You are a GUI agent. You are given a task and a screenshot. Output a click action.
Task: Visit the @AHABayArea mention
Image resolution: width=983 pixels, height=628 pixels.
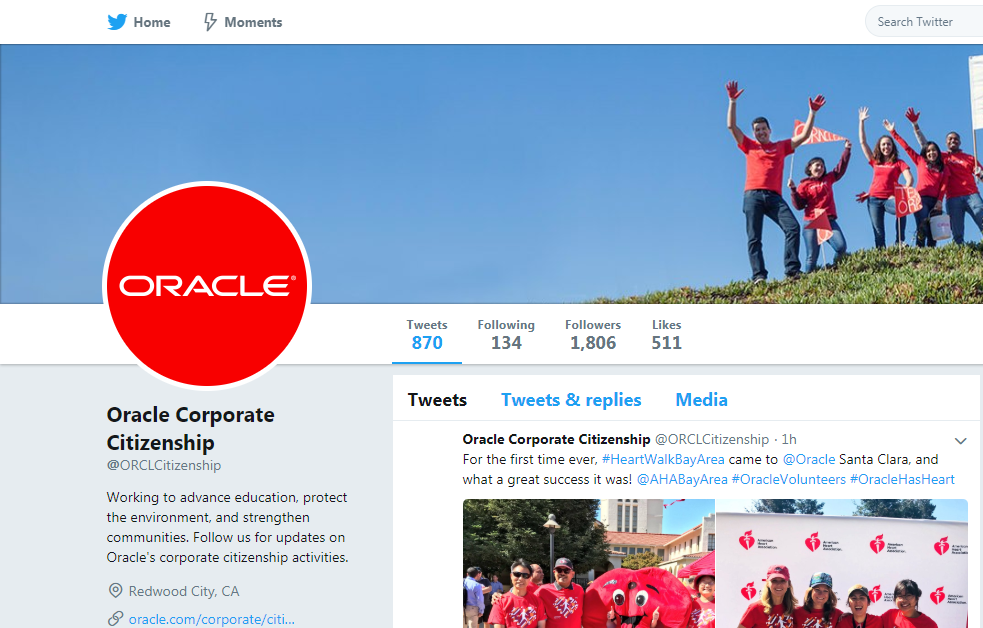coord(681,479)
